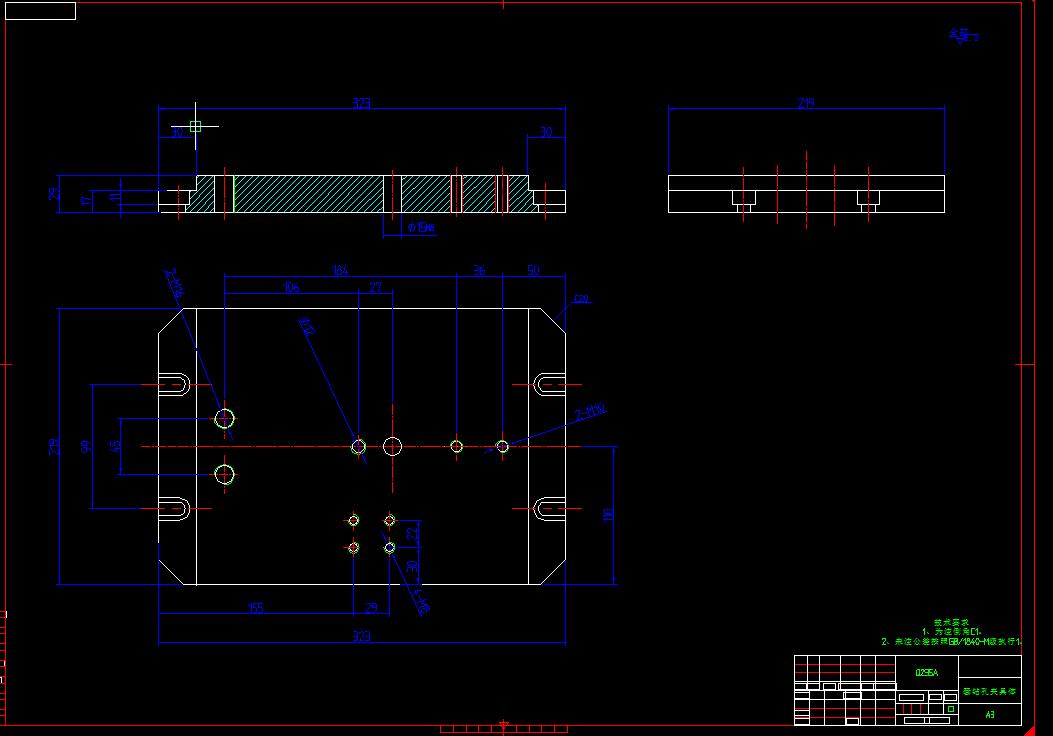Image resolution: width=1053 pixels, height=736 pixels.
Task: Click the 323 dimension at top of main view
Action: (x=363, y=102)
